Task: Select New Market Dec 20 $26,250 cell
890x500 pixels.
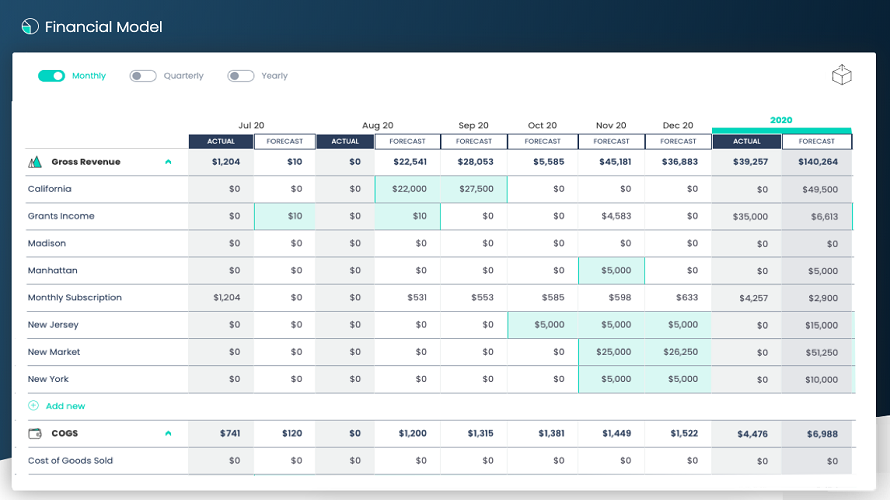Action: coord(678,352)
